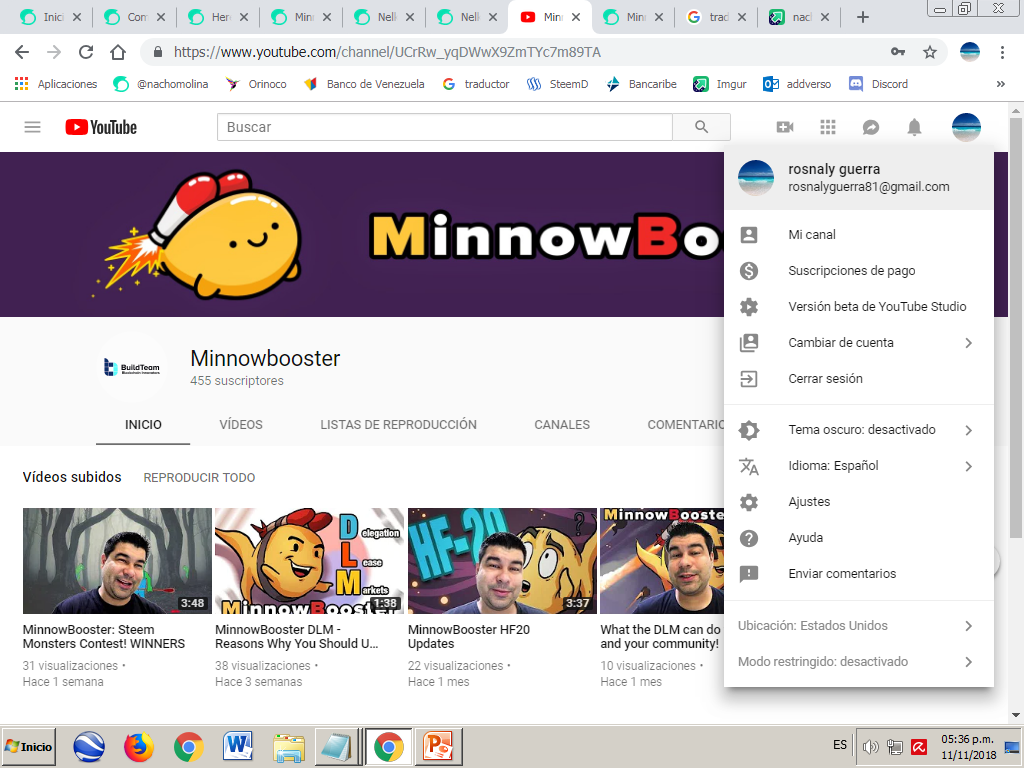Open a new browser tab
This screenshot has height=768, width=1024.
pos(863,18)
